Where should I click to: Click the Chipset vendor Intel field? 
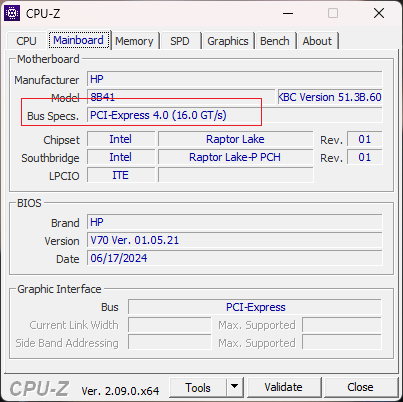[x=121, y=139]
